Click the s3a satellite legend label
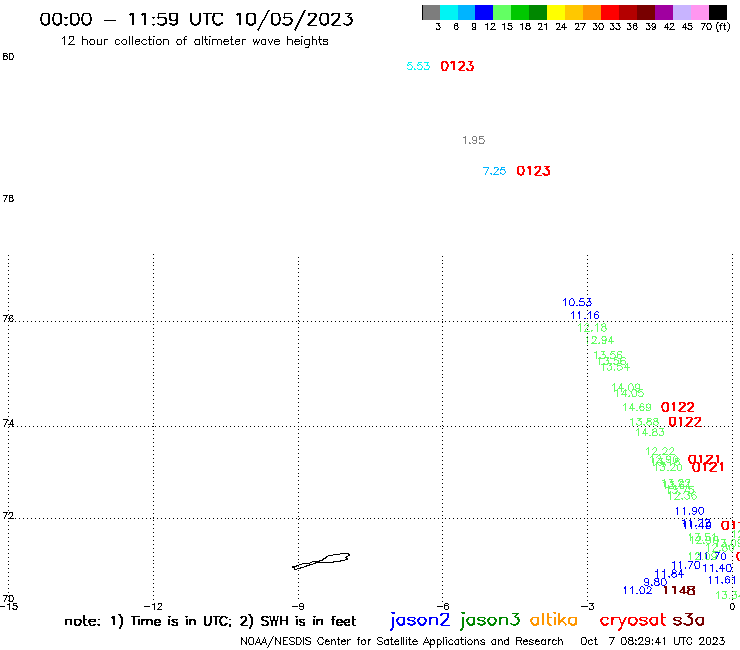Viewport: 740px width, 650px height. [688, 620]
